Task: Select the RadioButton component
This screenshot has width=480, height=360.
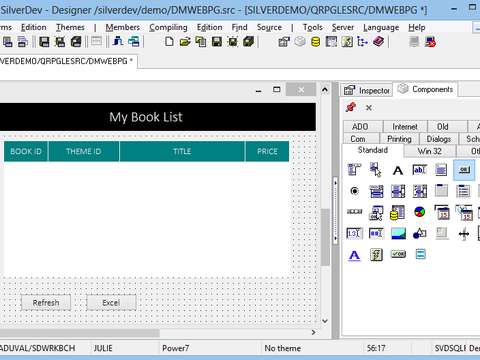Action: point(355,191)
